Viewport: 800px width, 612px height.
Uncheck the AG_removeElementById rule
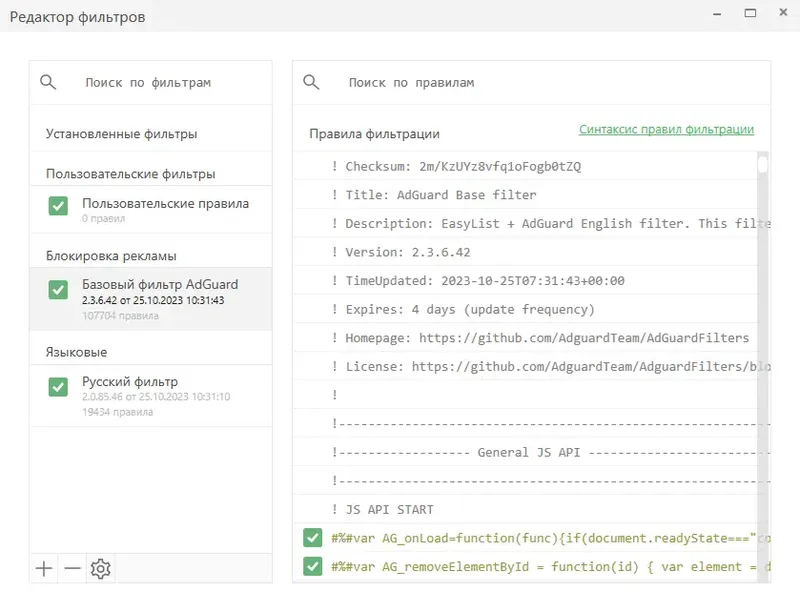[x=312, y=567]
